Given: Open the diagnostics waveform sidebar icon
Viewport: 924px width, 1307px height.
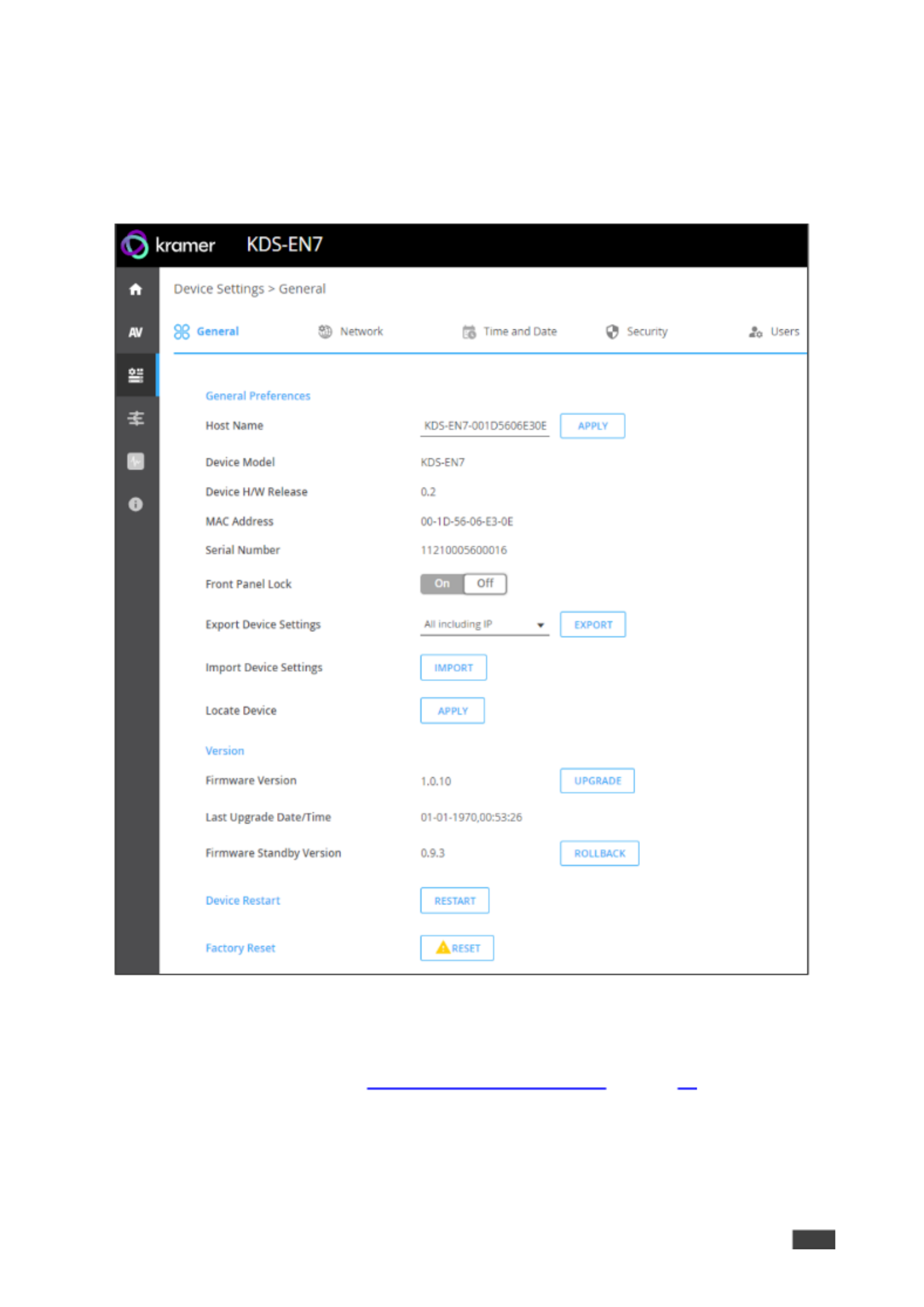Looking at the screenshot, I should coord(136,462).
